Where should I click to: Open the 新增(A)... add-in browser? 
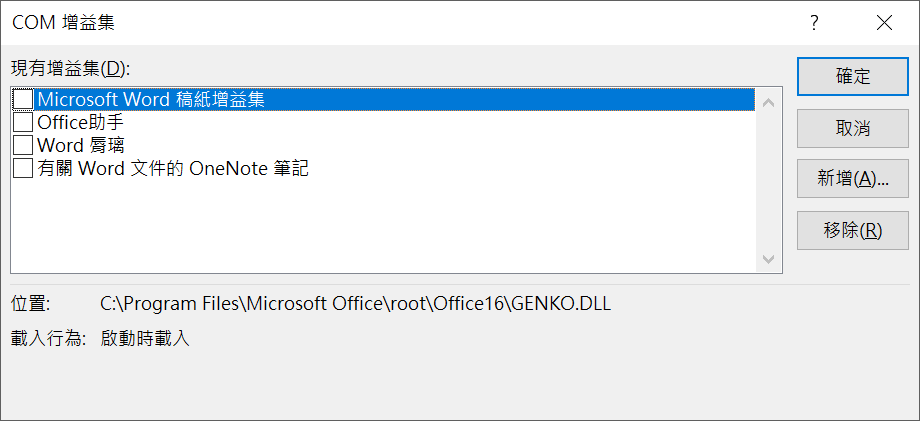click(x=853, y=179)
